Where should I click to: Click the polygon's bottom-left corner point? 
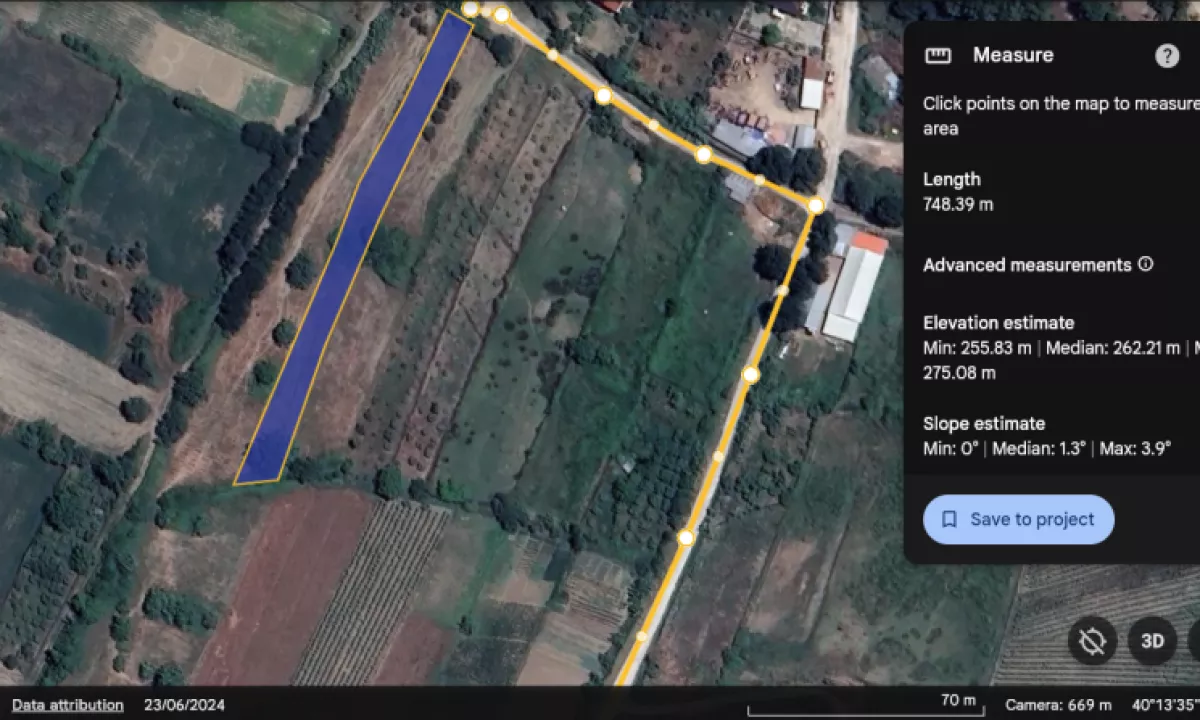[x=235, y=484]
